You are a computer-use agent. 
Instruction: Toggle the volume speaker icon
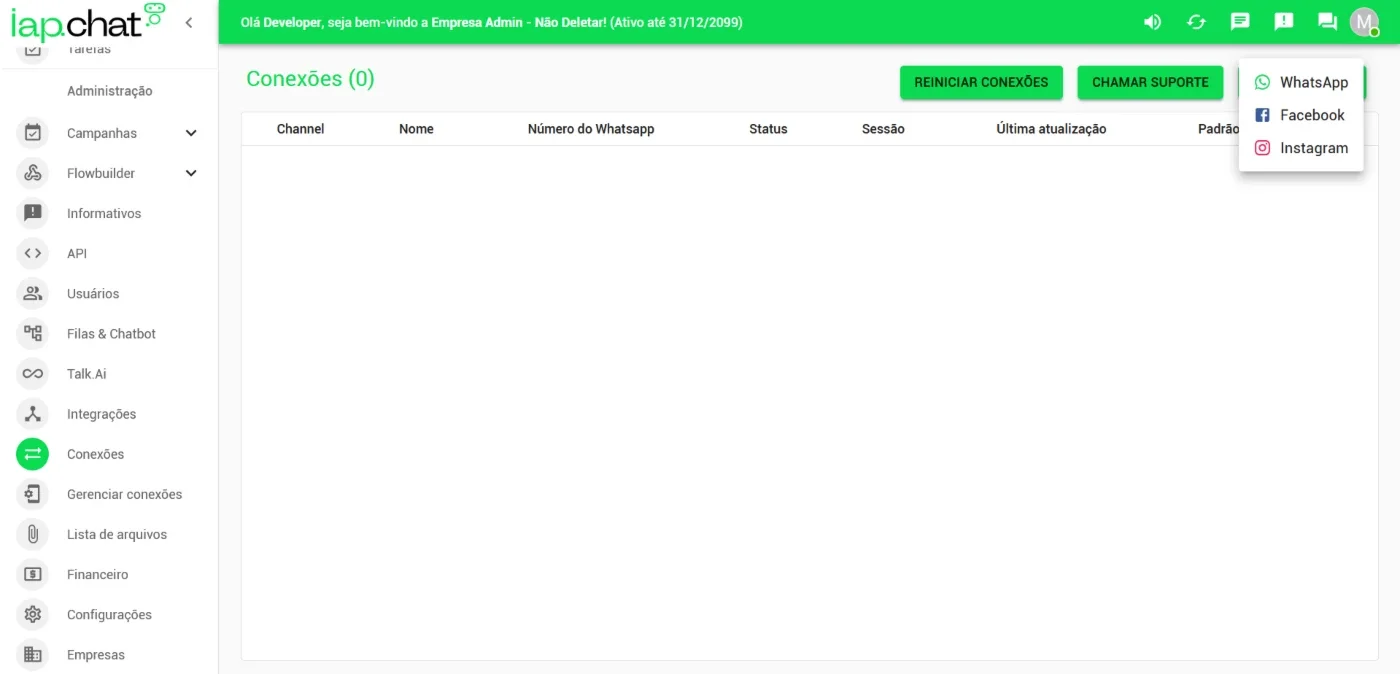pyautogui.click(x=1152, y=22)
